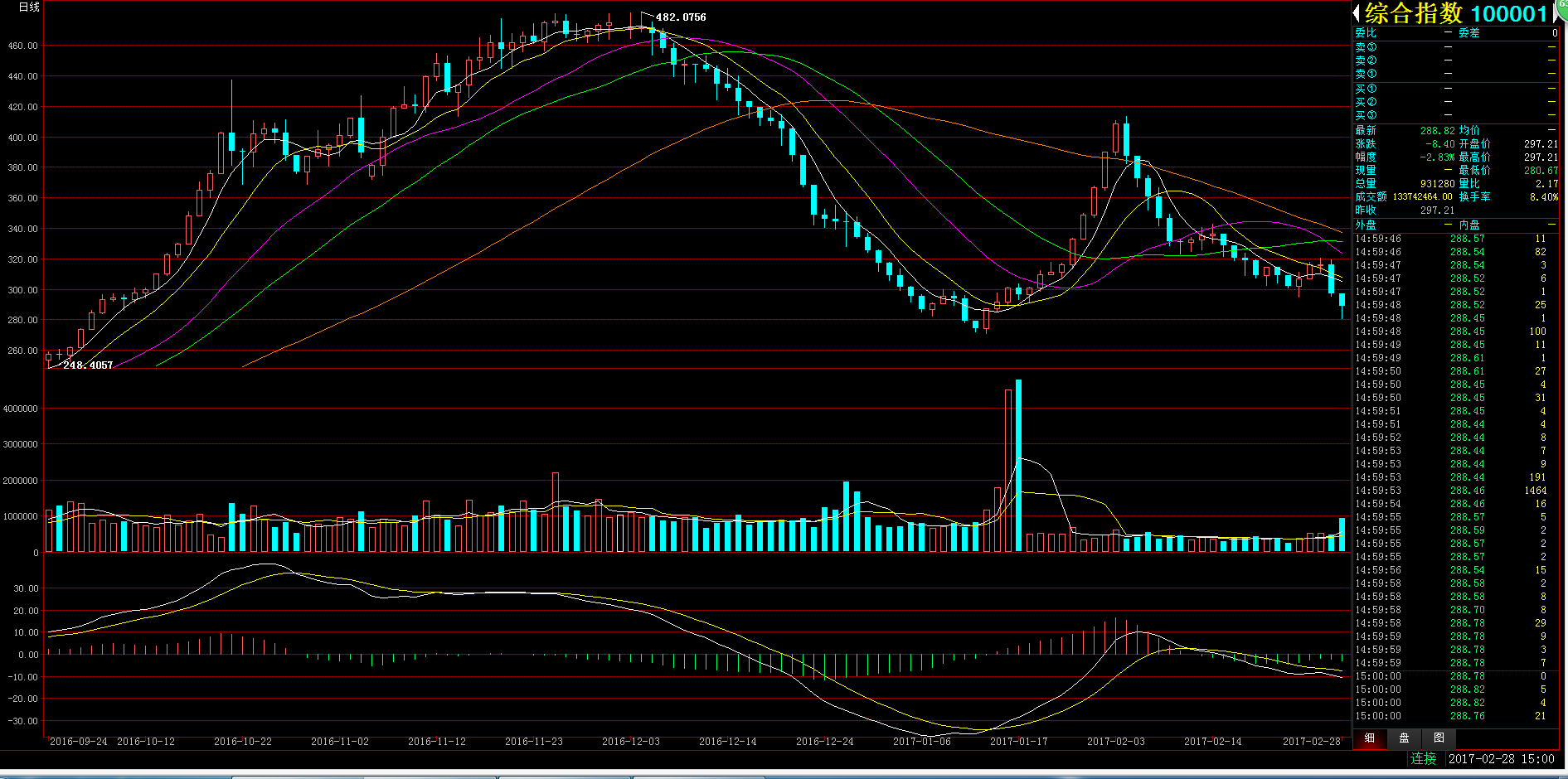Screen dimensions: 1568x779
Task: Click the 日线 daily period label
Action: [x=29, y=7]
